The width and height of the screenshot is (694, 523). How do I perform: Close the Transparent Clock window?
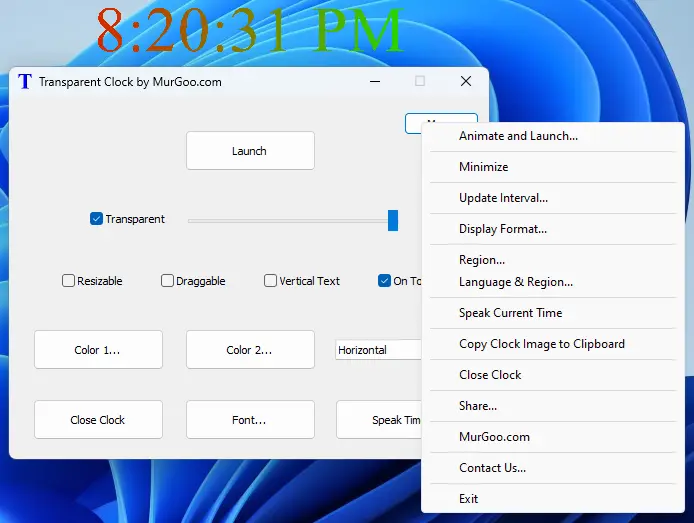point(466,82)
